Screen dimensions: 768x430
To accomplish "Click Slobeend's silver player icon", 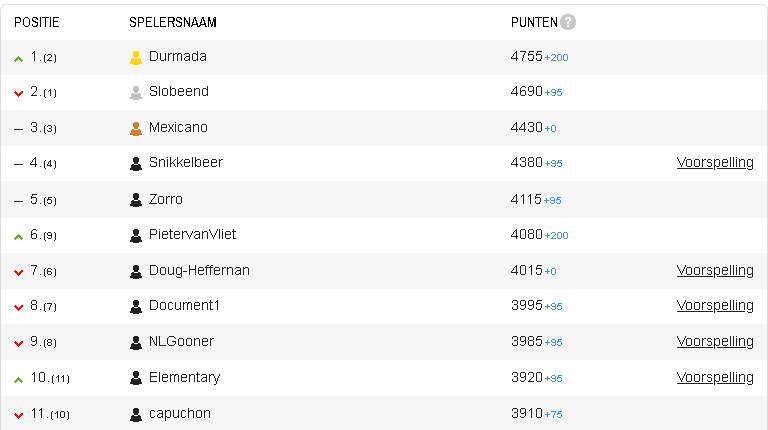I will click(x=136, y=93).
